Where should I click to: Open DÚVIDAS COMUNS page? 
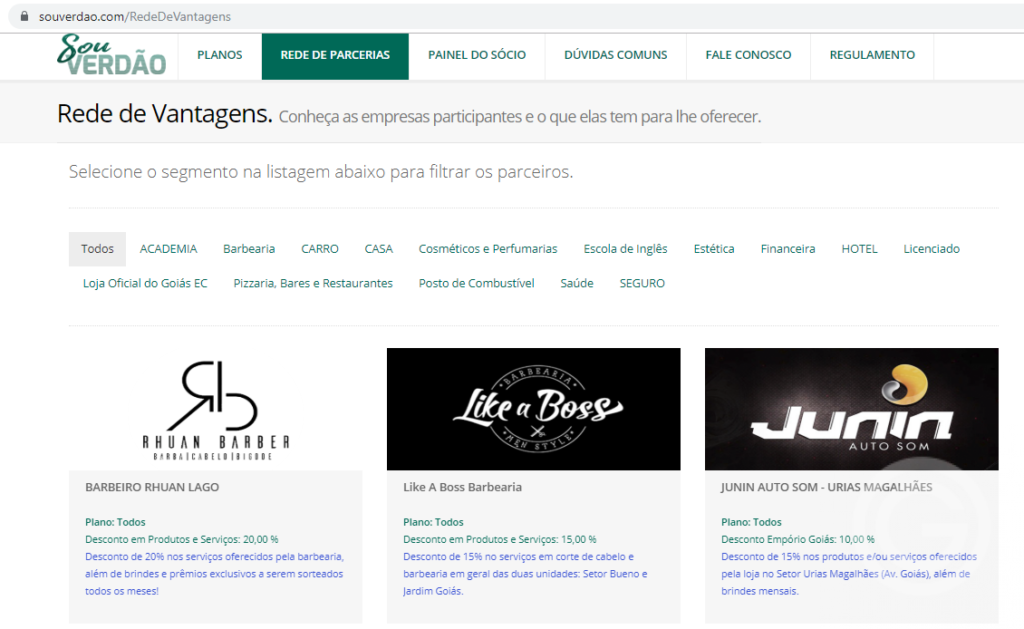[616, 56]
